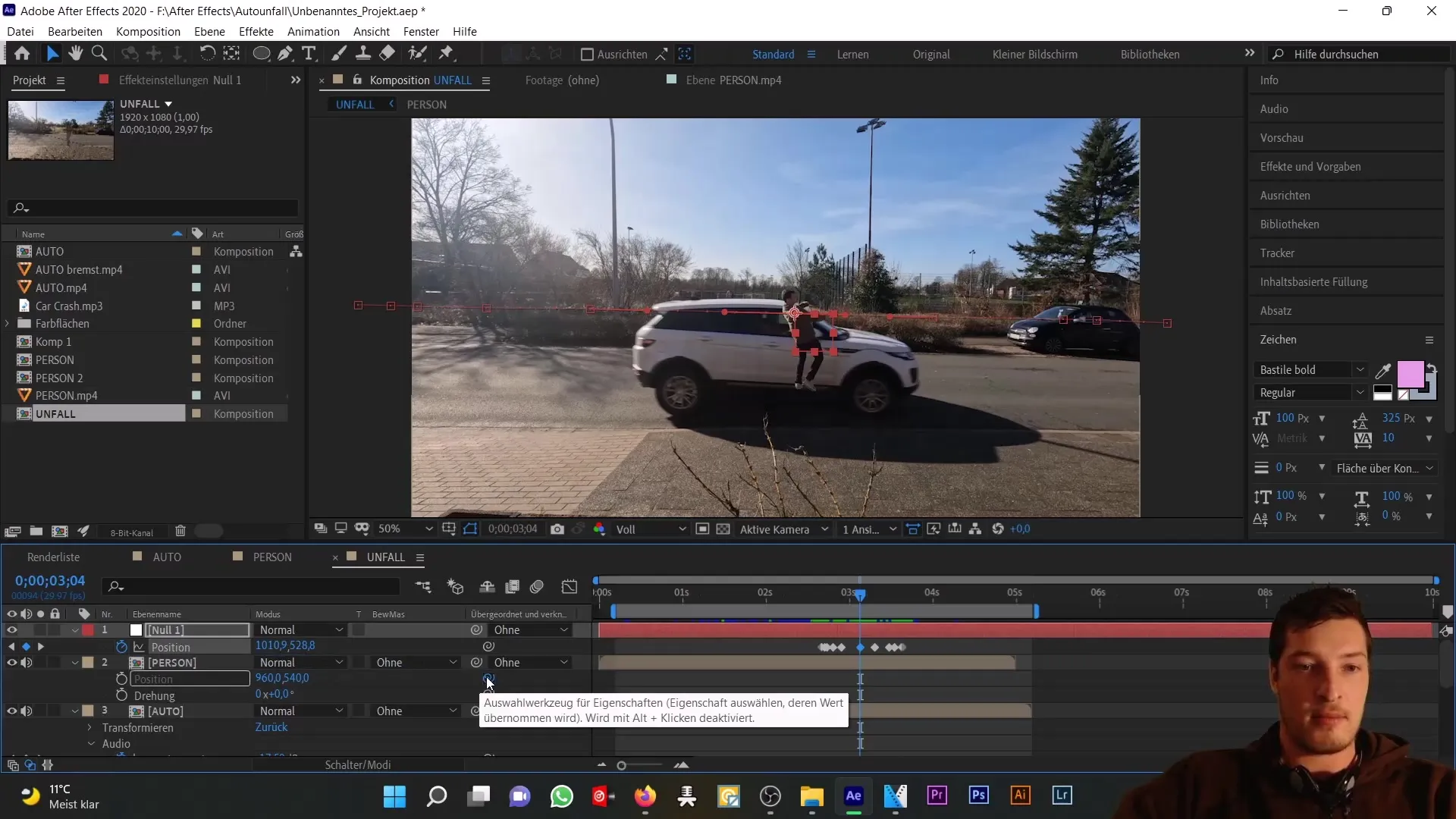Open the Effekte menu in menu bar
The width and height of the screenshot is (1456, 819).
257,31
